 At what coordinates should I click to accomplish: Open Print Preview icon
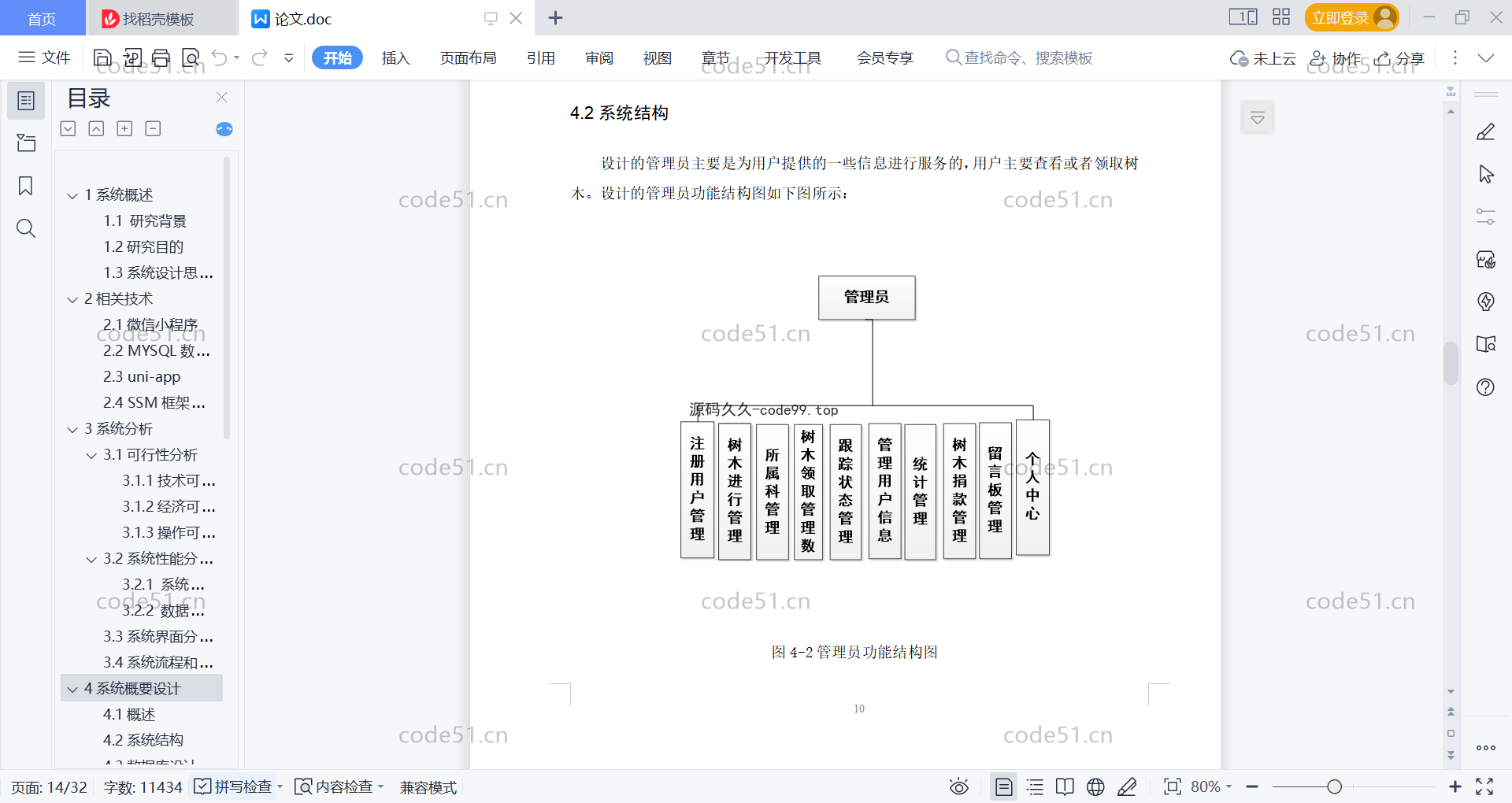tap(191, 57)
